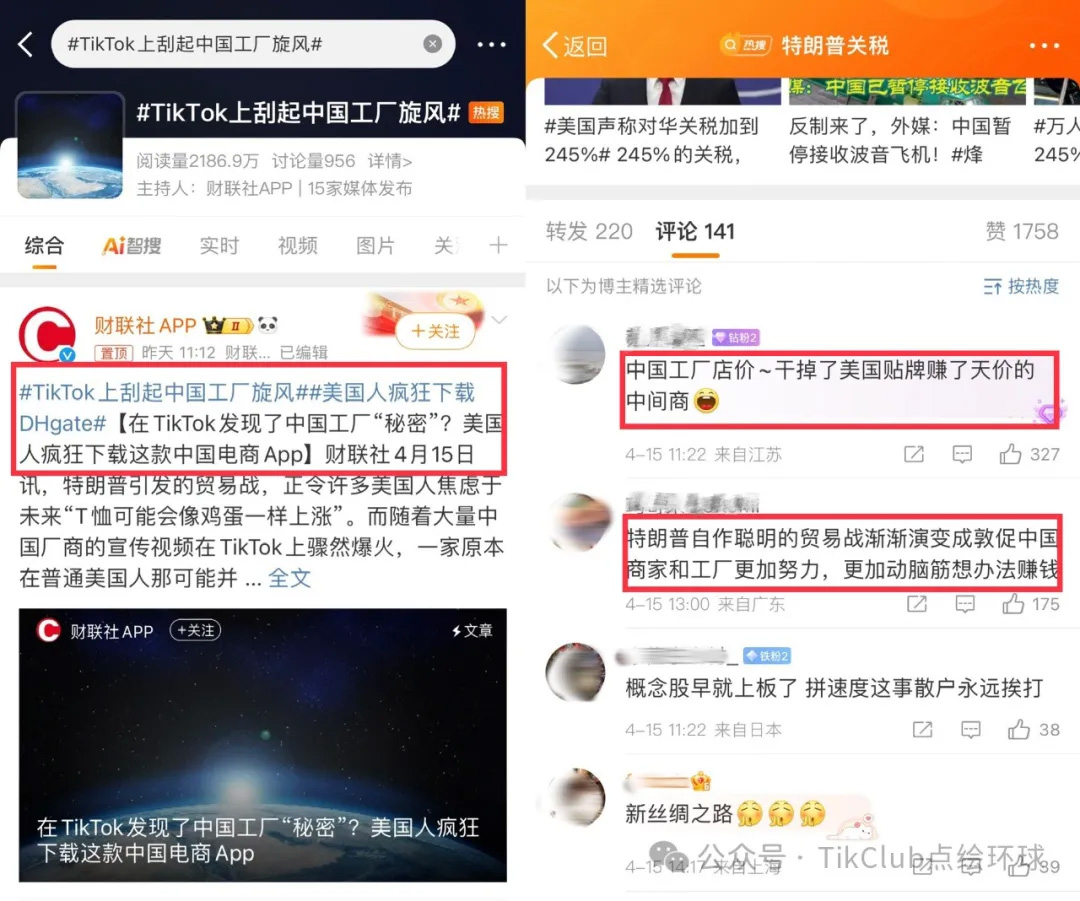The image size is (1080, 901).
Task: Like the comment with 327 likes
Action: [1010, 454]
